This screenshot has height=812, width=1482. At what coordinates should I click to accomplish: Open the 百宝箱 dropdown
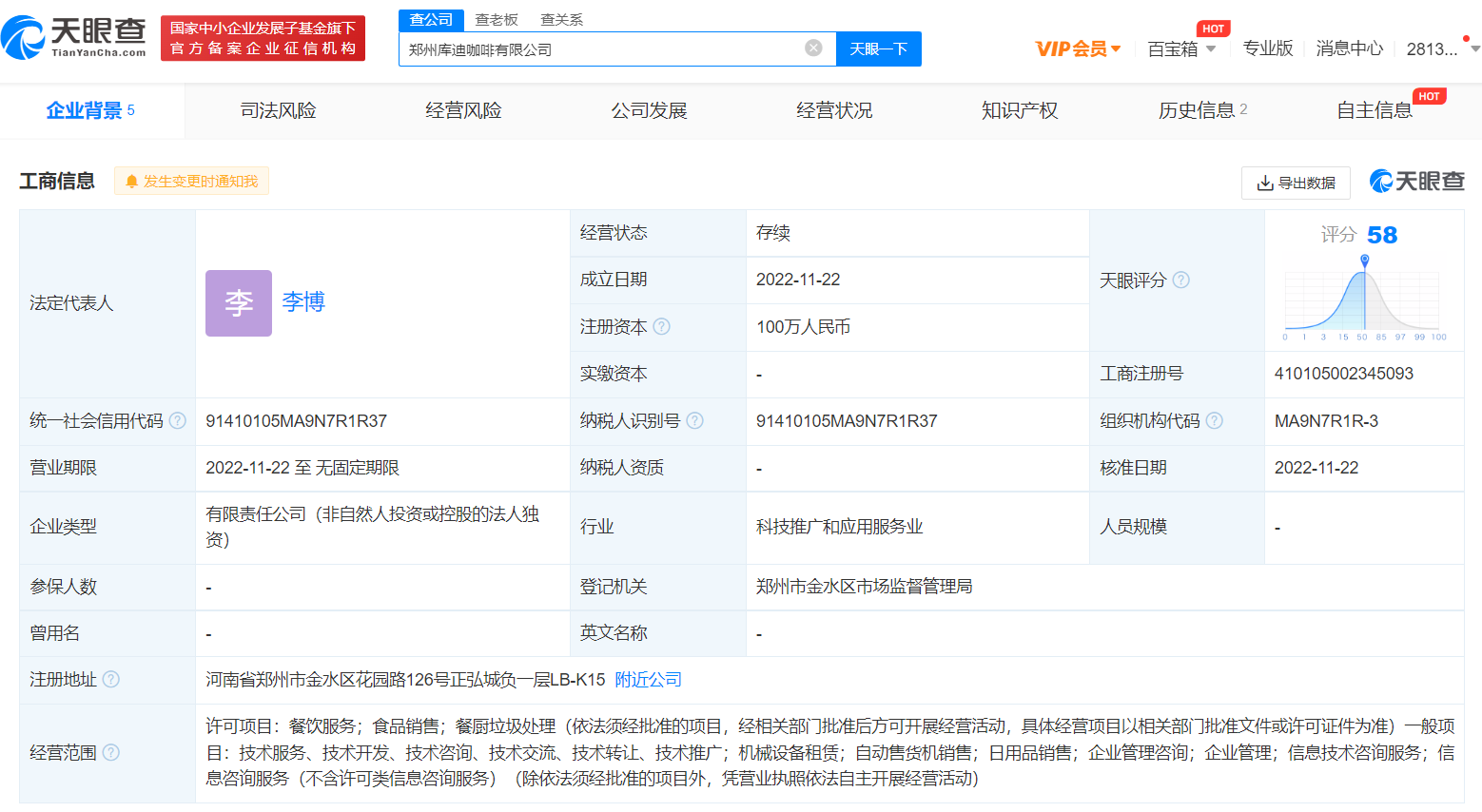[1181, 48]
